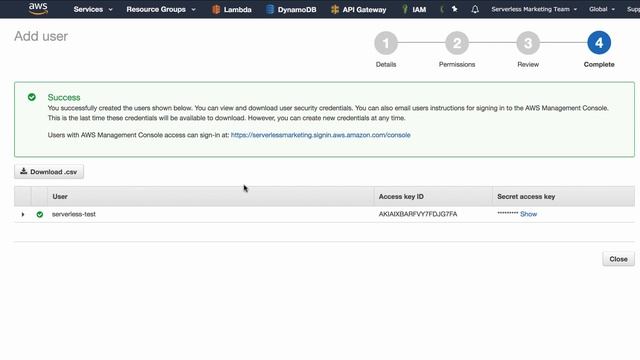
Task: Open the Global region dropdown
Action: click(x=602, y=9)
